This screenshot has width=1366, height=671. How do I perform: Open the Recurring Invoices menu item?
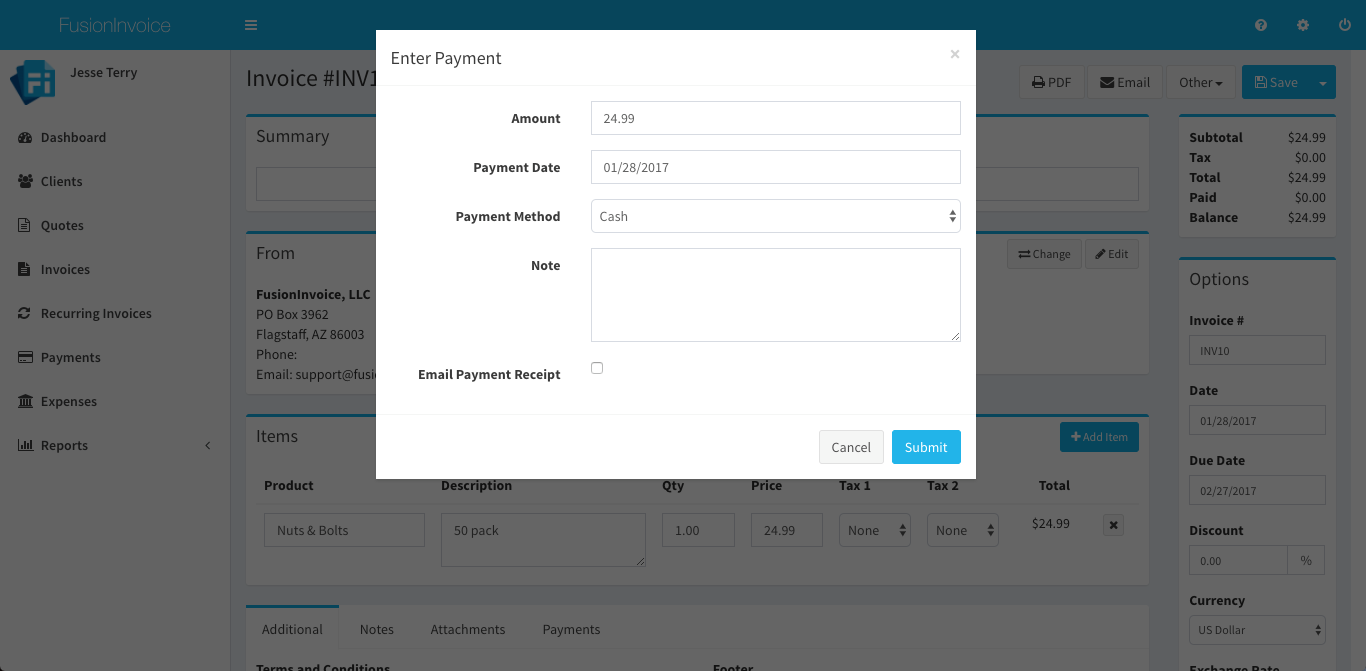(96, 314)
